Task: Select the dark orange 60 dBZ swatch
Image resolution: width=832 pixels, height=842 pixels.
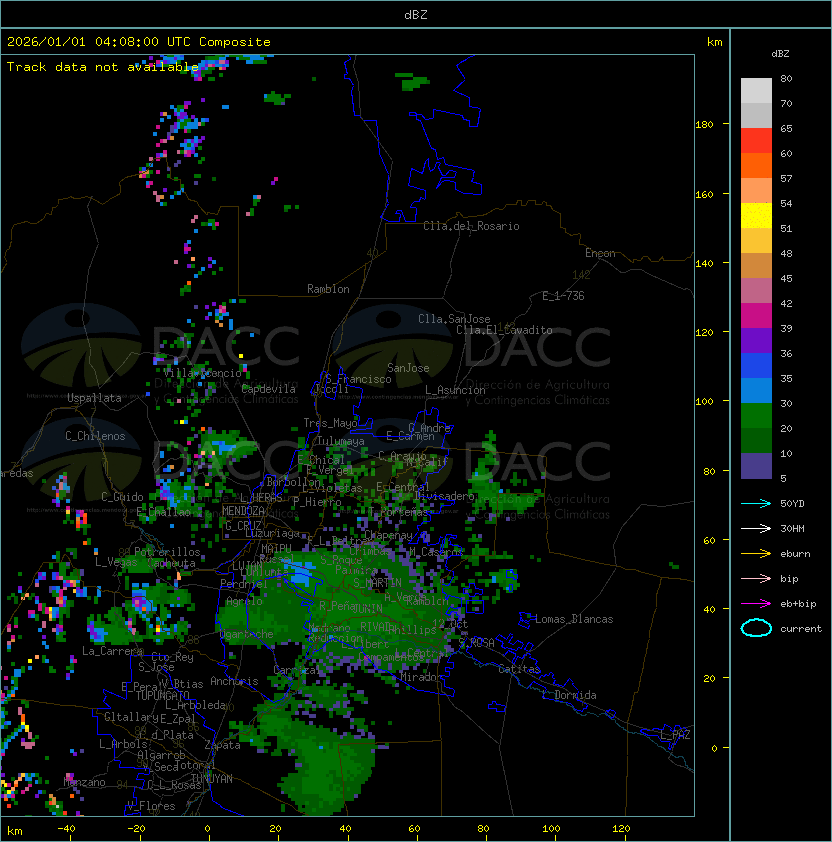Action: click(x=756, y=165)
